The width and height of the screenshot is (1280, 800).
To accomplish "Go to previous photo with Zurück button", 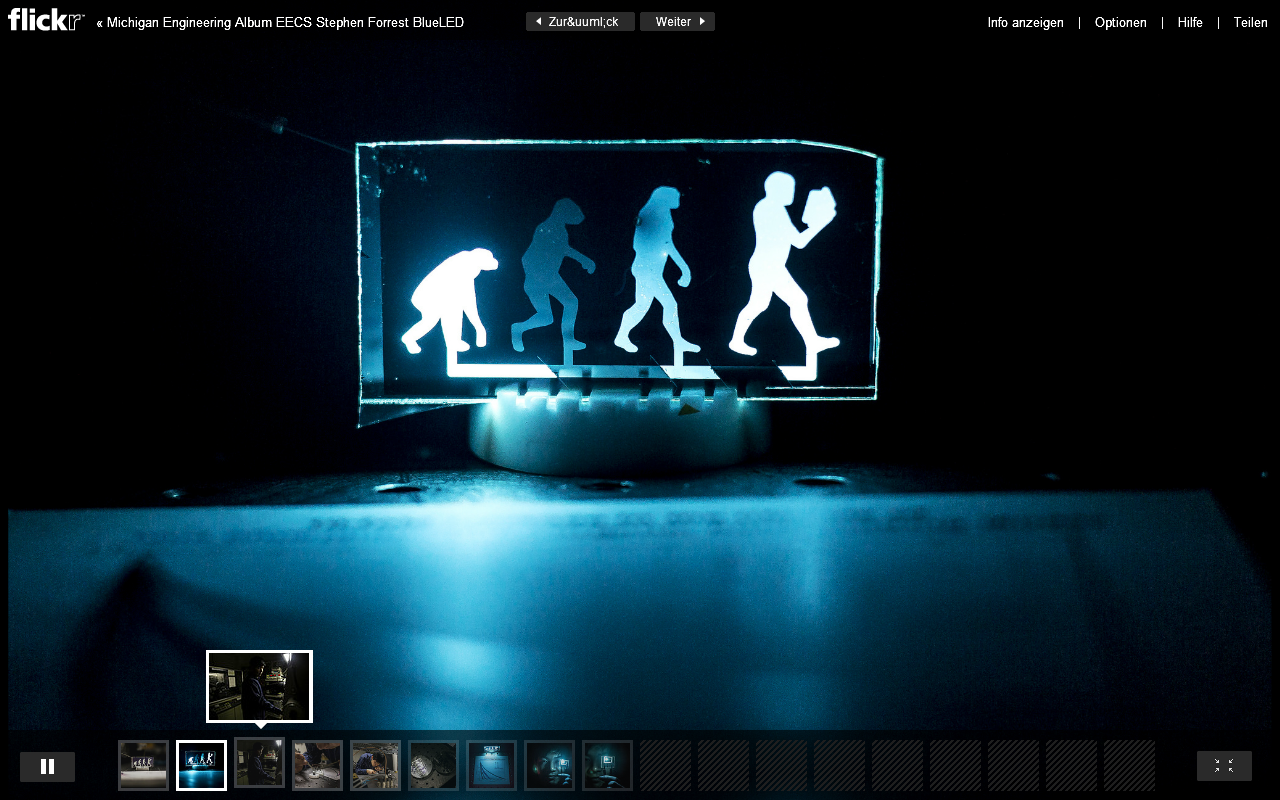I will (x=580, y=22).
